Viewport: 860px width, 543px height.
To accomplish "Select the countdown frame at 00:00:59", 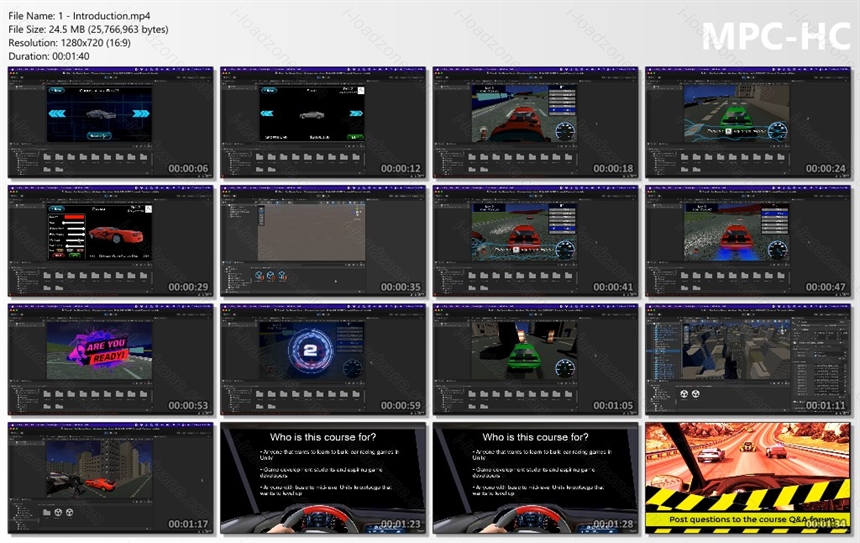I will [x=323, y=359].
